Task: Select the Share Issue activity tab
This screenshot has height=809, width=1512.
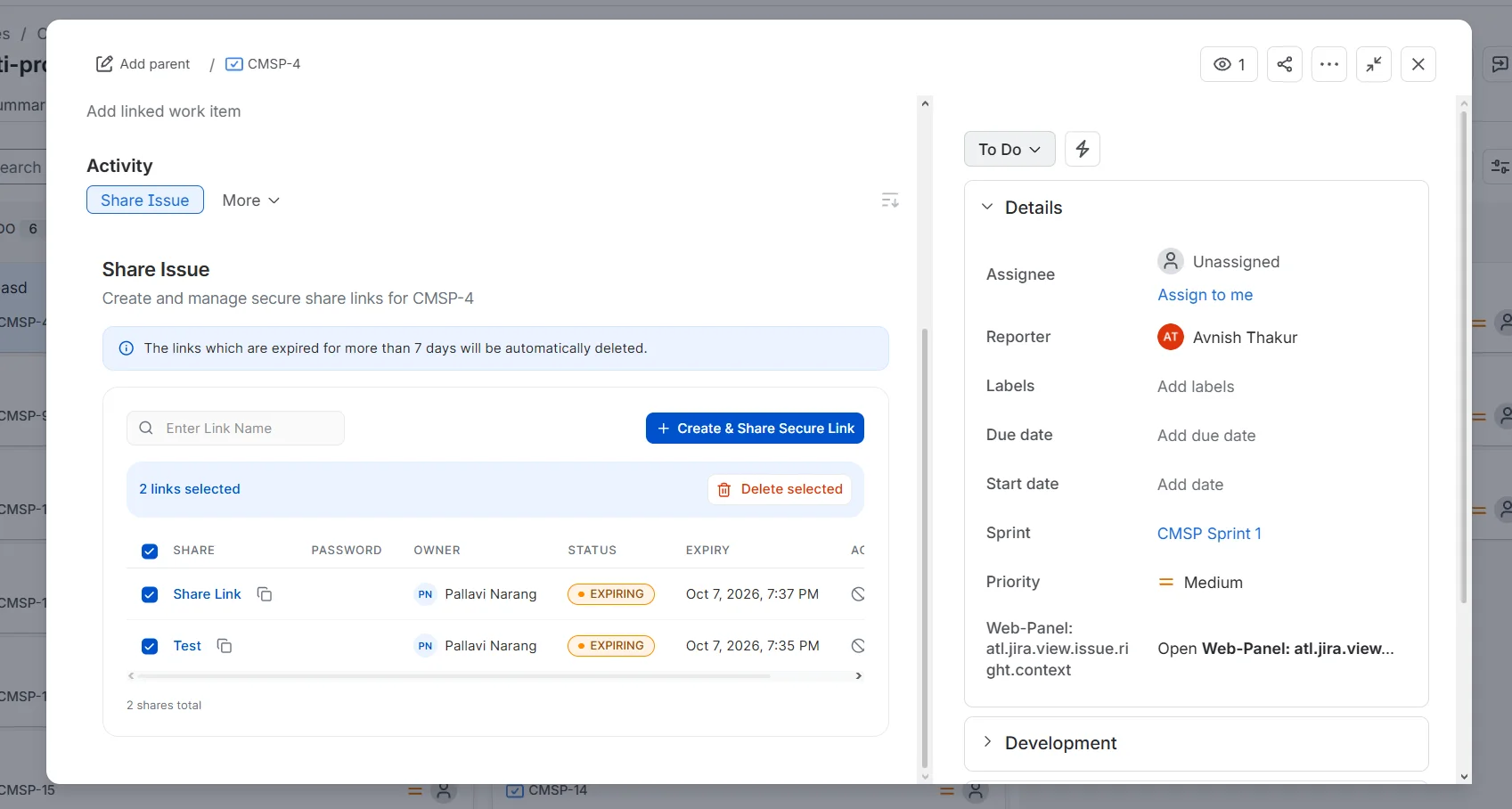Action: coord(145,200)
